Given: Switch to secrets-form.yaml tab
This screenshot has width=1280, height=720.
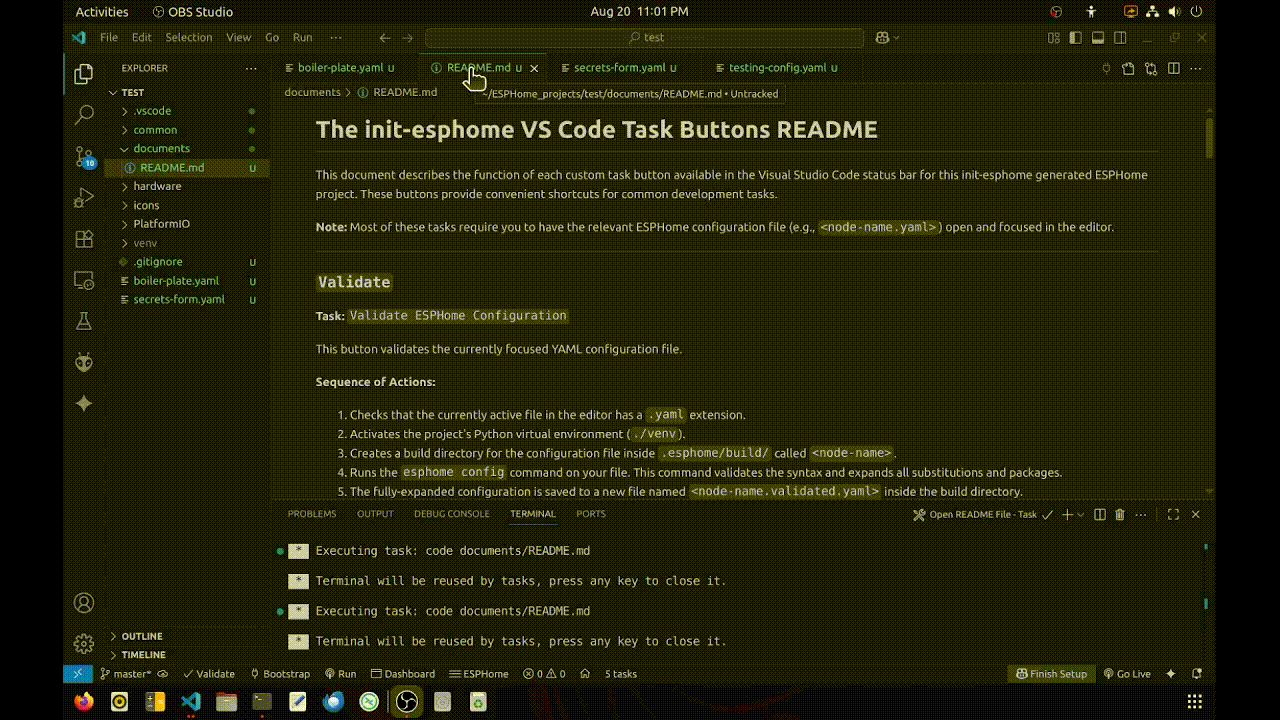Looking at the screenshot, I should point(619,68).
